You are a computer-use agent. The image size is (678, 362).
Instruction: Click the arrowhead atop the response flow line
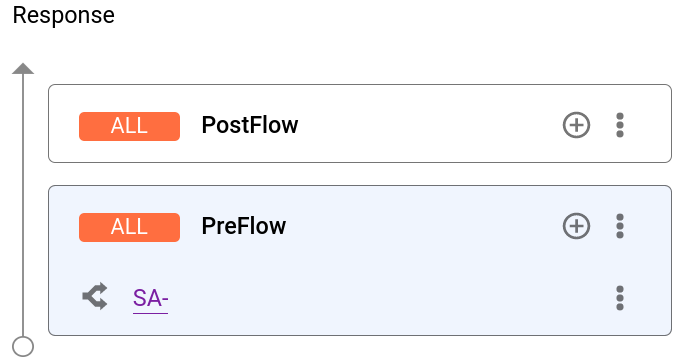click(x=23, y=68)
